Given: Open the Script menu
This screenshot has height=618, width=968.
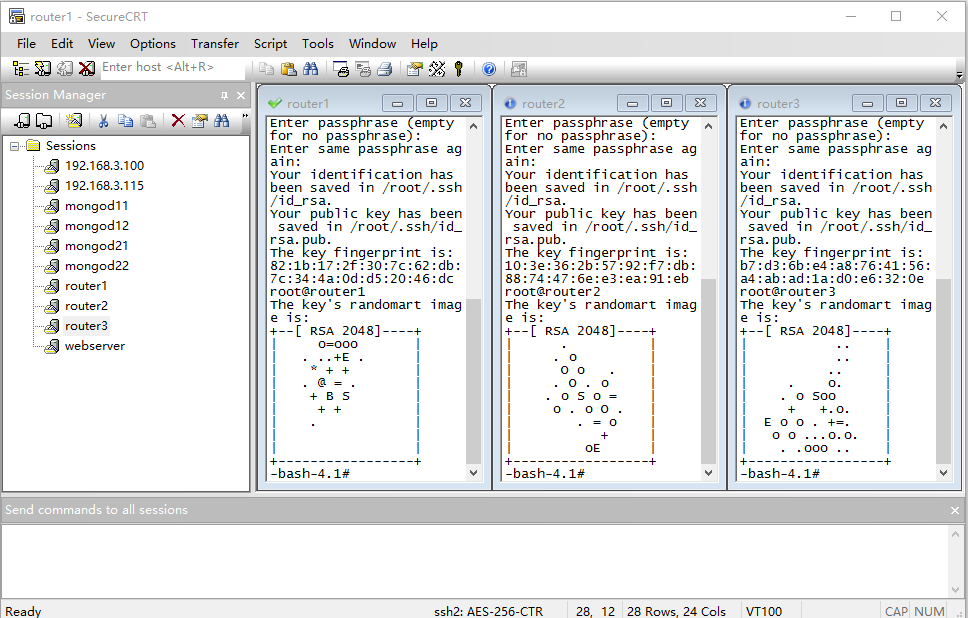Looking at the screenshot, I should point(270,43).
